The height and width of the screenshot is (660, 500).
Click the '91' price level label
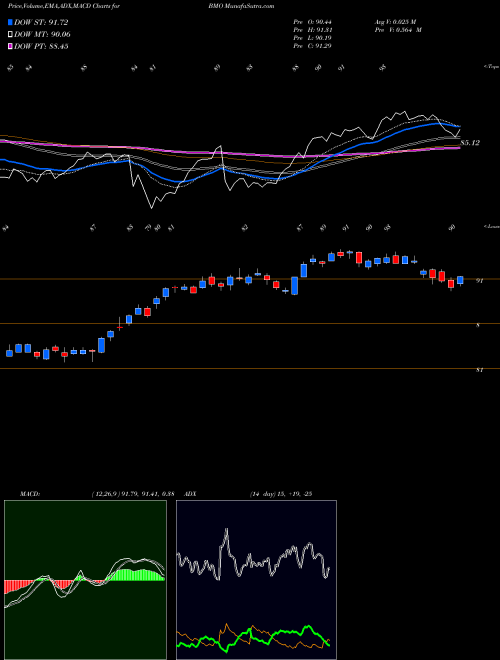pos(479,281)
